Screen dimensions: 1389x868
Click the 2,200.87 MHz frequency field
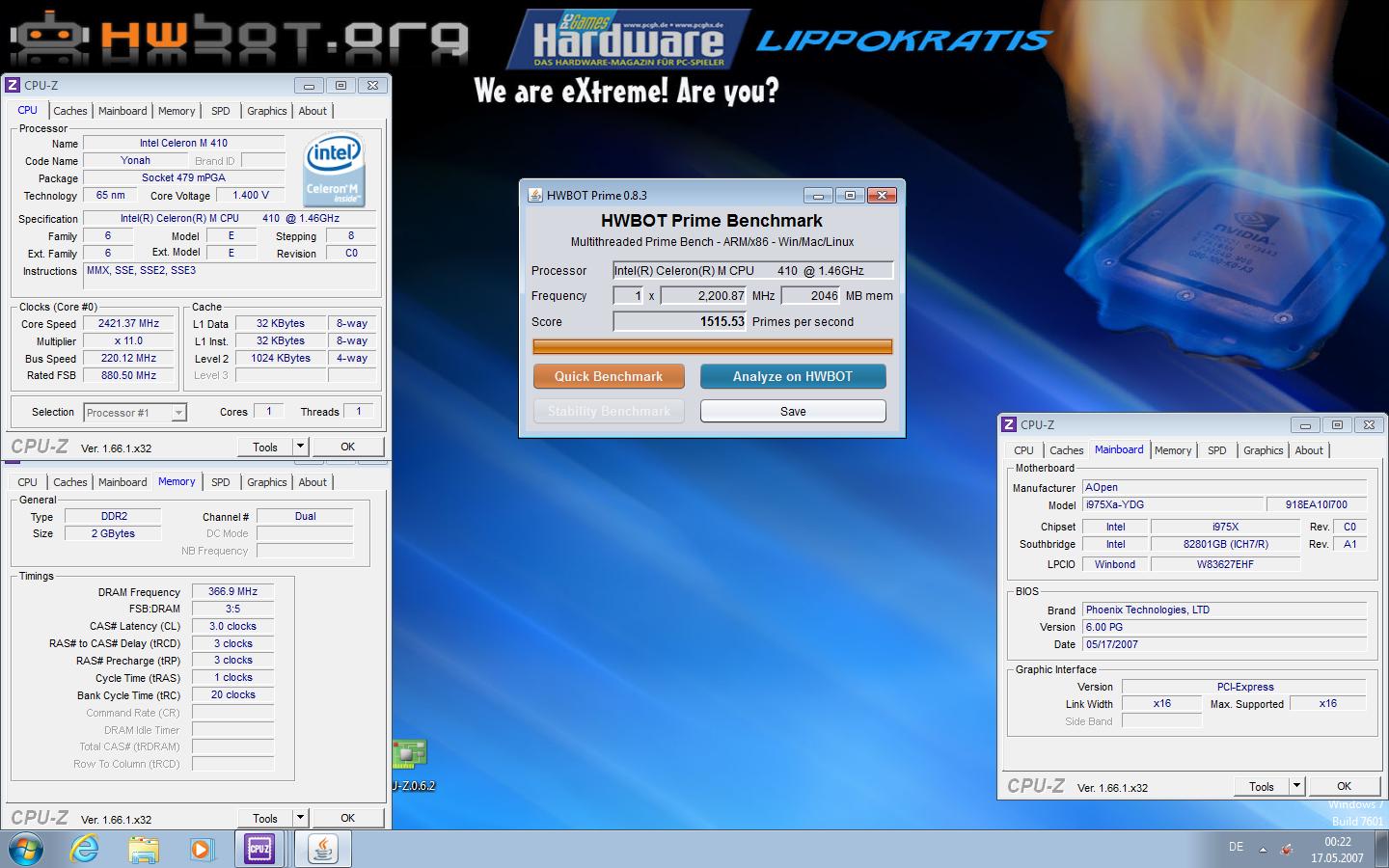(704, 296)
